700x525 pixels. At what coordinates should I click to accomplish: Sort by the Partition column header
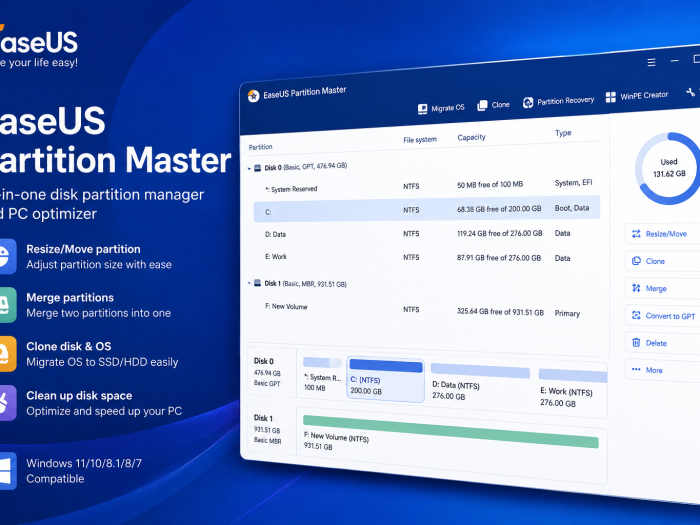260,147
